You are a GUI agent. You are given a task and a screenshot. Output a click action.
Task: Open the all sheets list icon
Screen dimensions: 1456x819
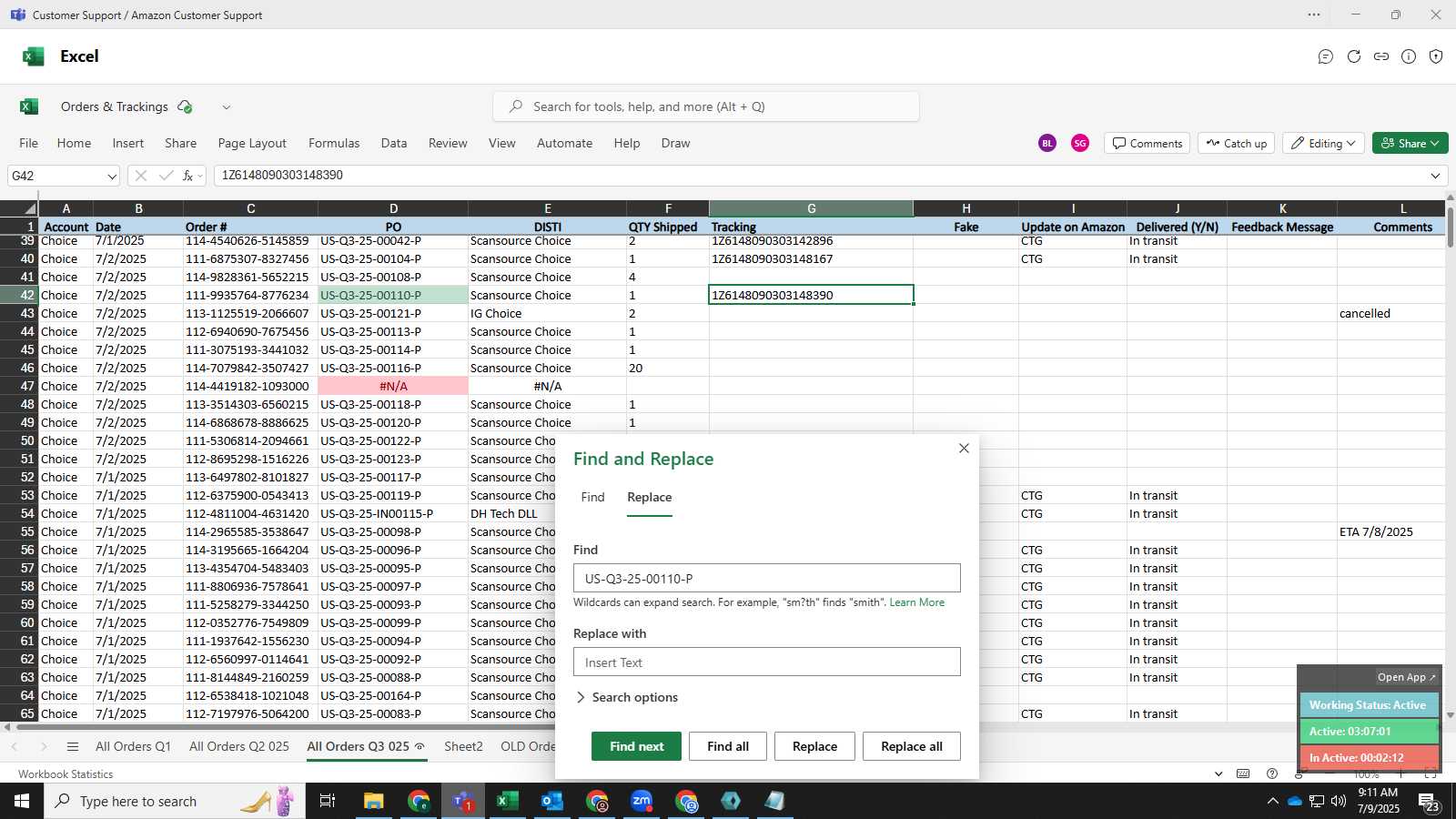(73, 746)
